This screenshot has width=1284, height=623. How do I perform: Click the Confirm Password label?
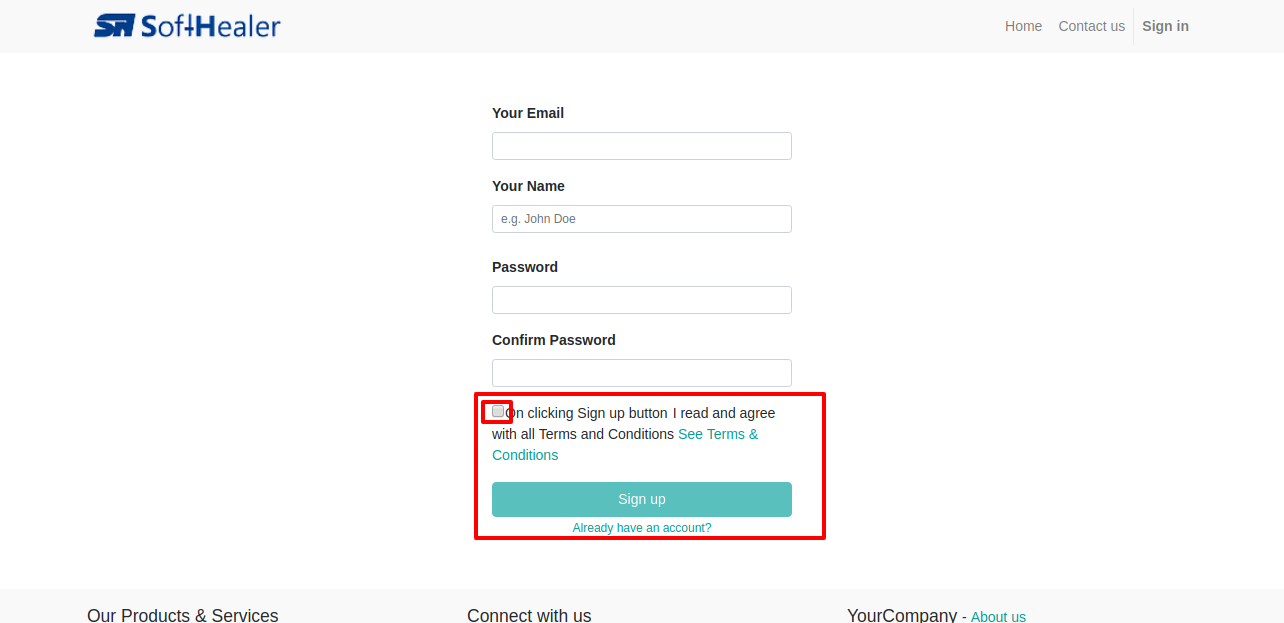(x=554, y=340)
